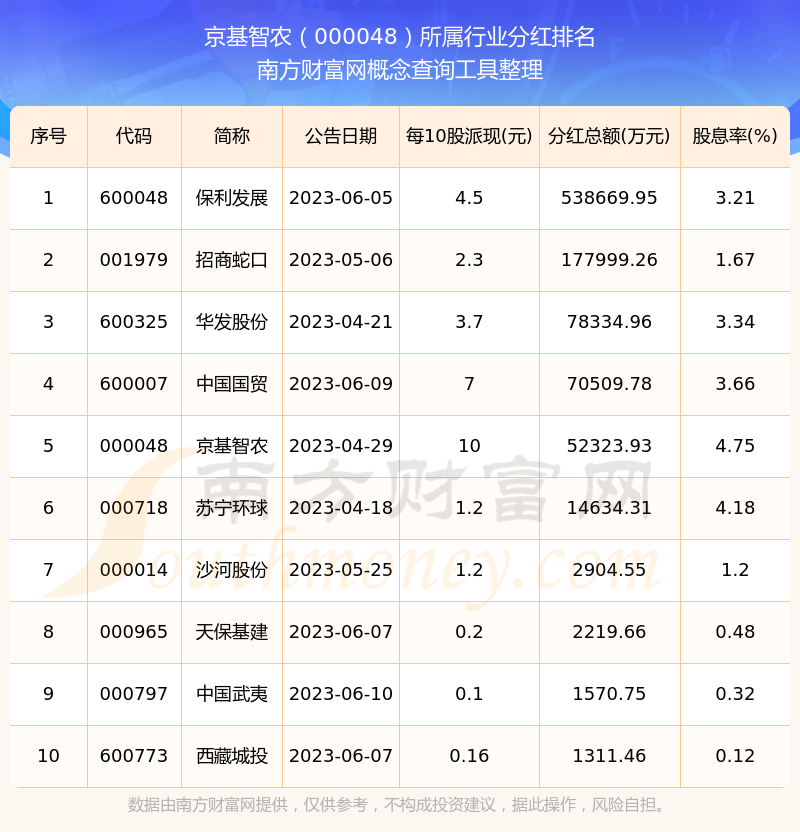Click the 中国武夷 stock name
The width and height of the screenshot is (800, 832).
(232, 694)
